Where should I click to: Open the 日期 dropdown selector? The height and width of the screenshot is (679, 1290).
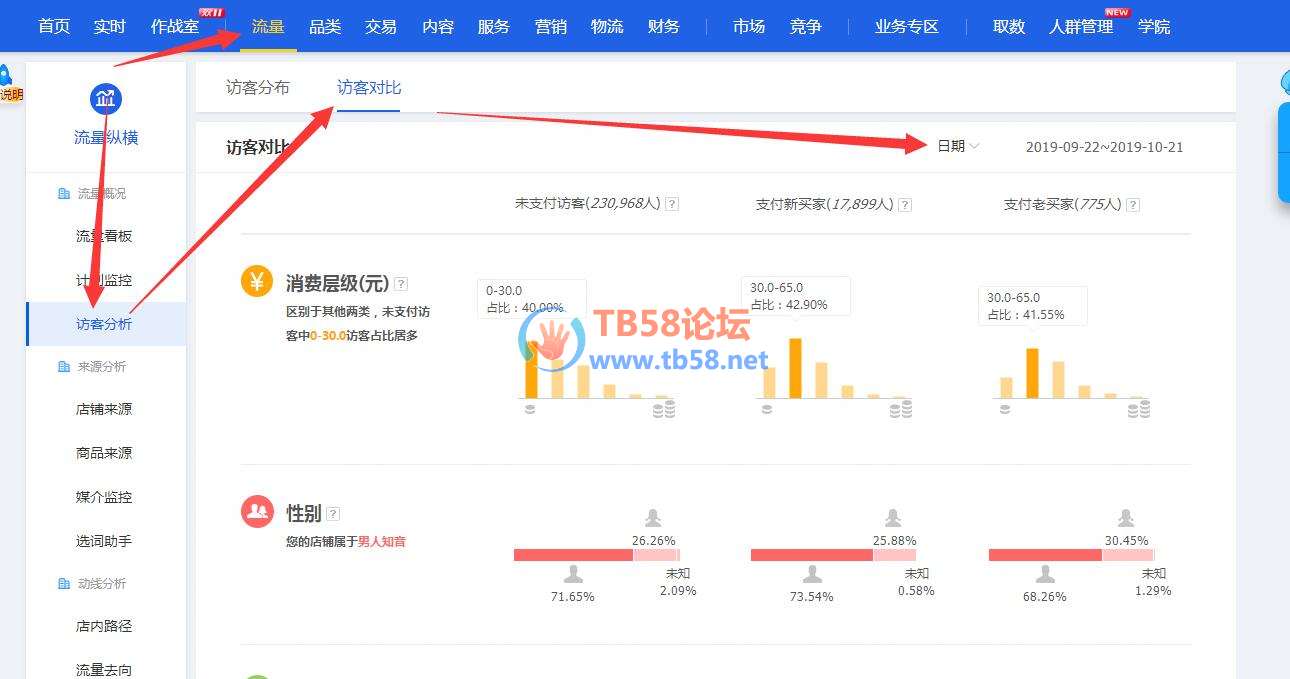click(x=957, y=146)
